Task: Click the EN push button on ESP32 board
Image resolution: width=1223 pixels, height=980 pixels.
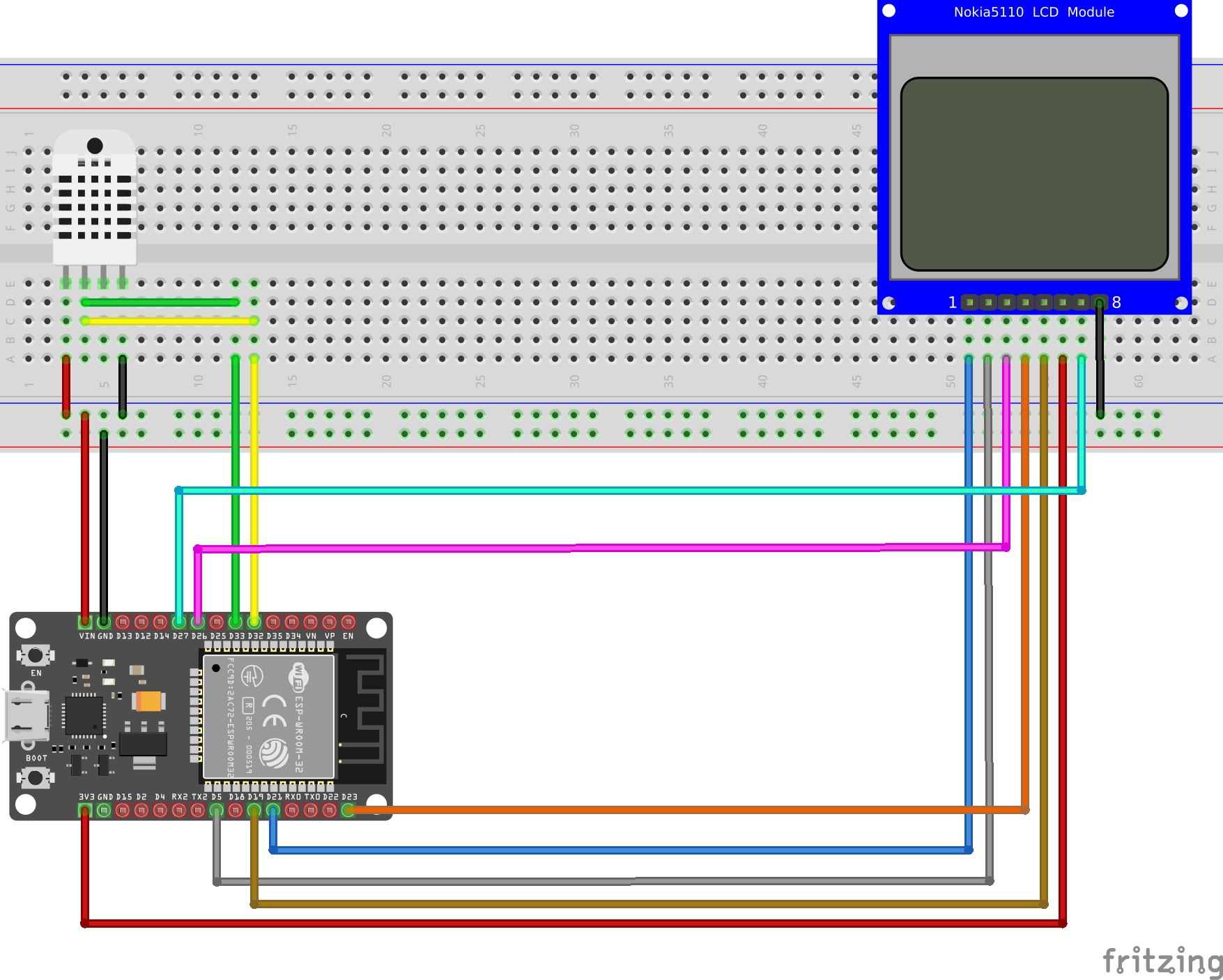Action: point(35,655)
